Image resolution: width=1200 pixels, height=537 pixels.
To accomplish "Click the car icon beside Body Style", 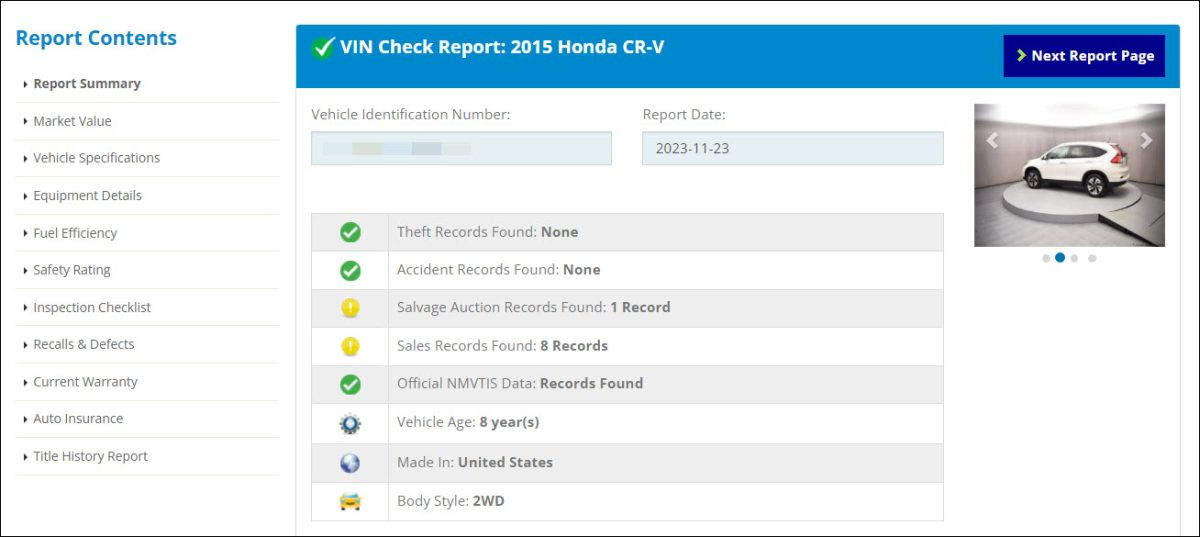I will point(350,501).
